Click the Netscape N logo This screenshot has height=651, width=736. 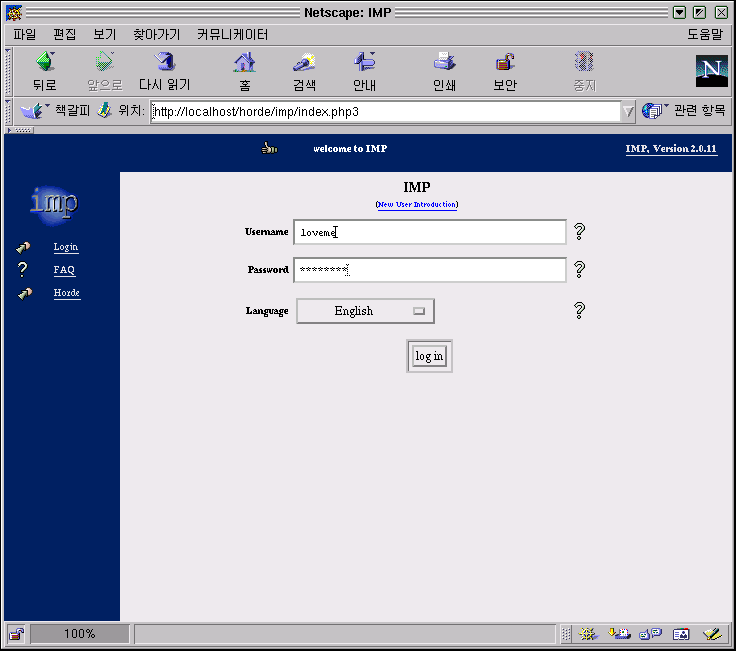(711, 71)
